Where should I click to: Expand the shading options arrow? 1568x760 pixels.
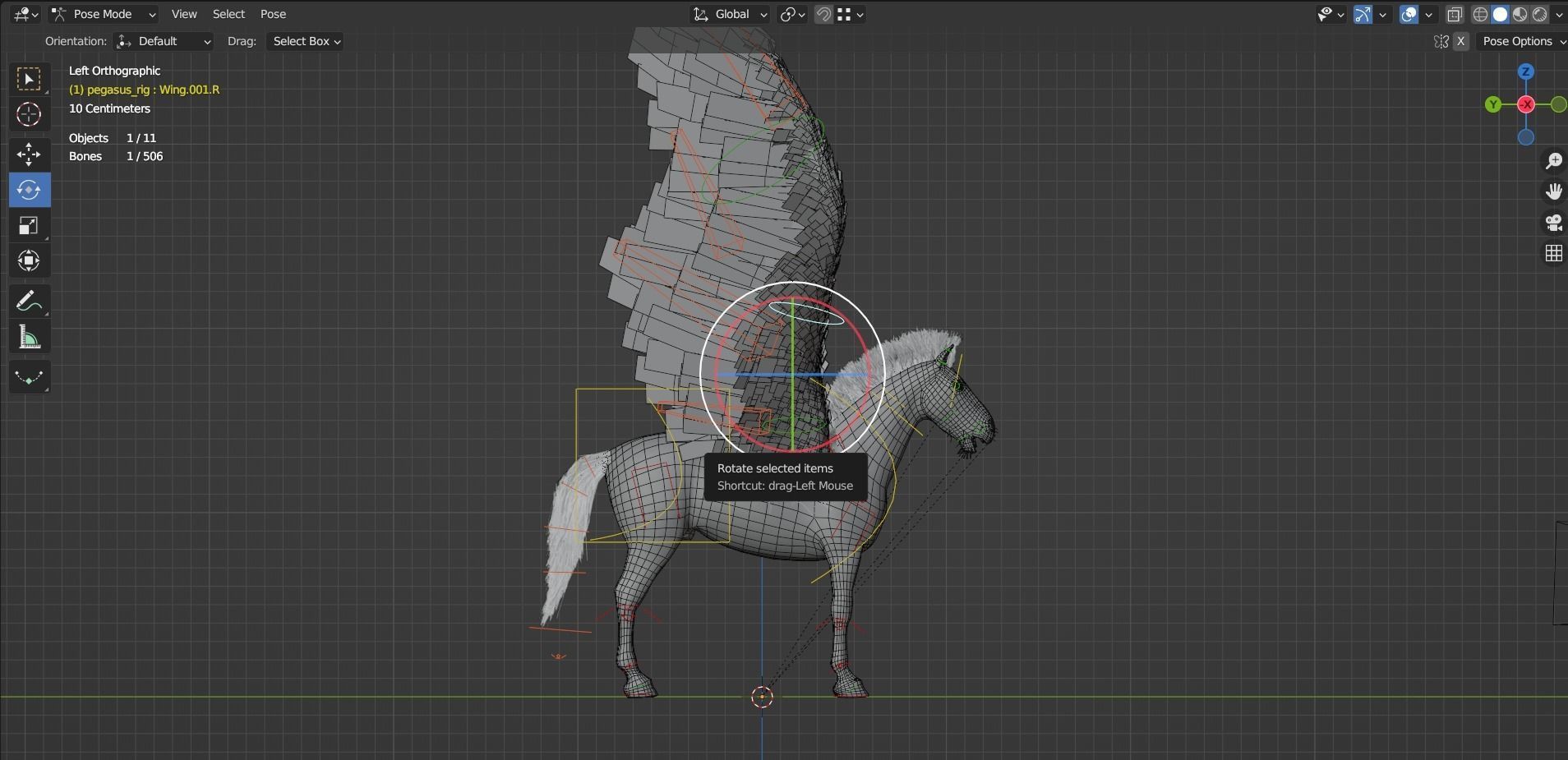(x=1558, y=14)
